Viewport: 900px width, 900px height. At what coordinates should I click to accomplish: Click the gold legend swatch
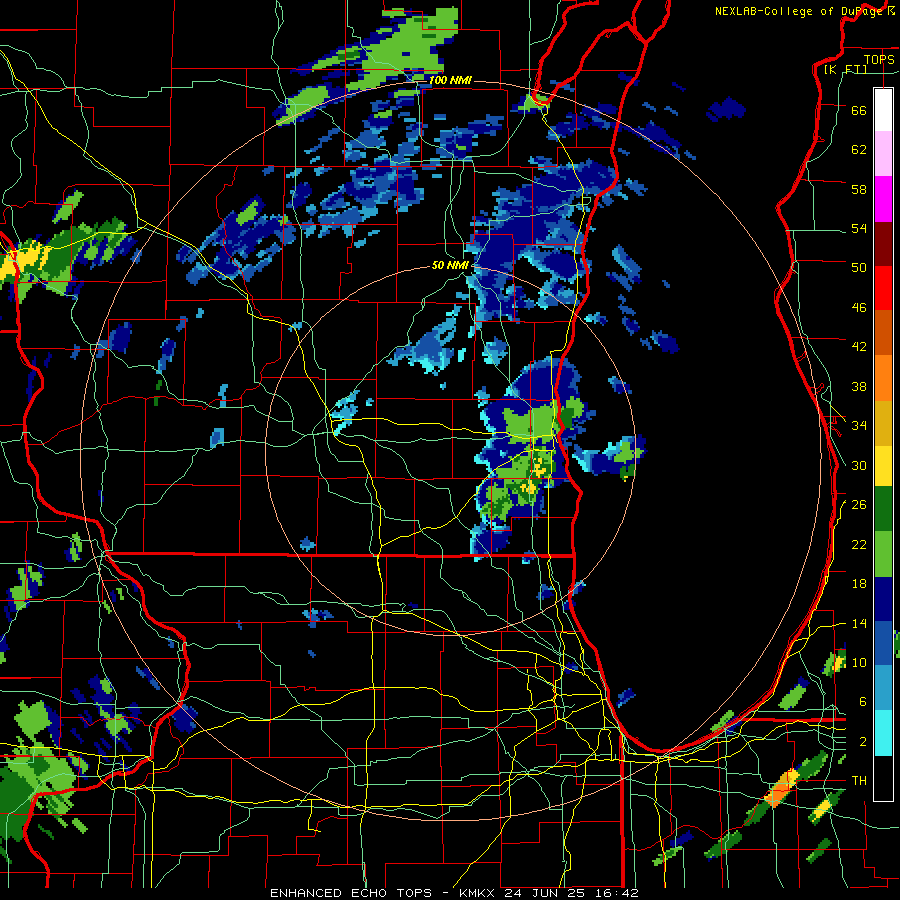pyautogui.click(x=883, y=423)
